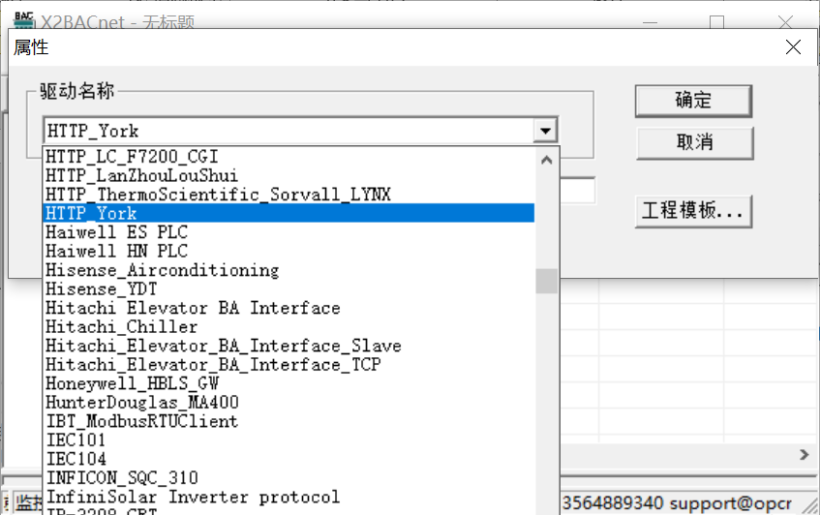Click the 取消 button

point(694,142)
